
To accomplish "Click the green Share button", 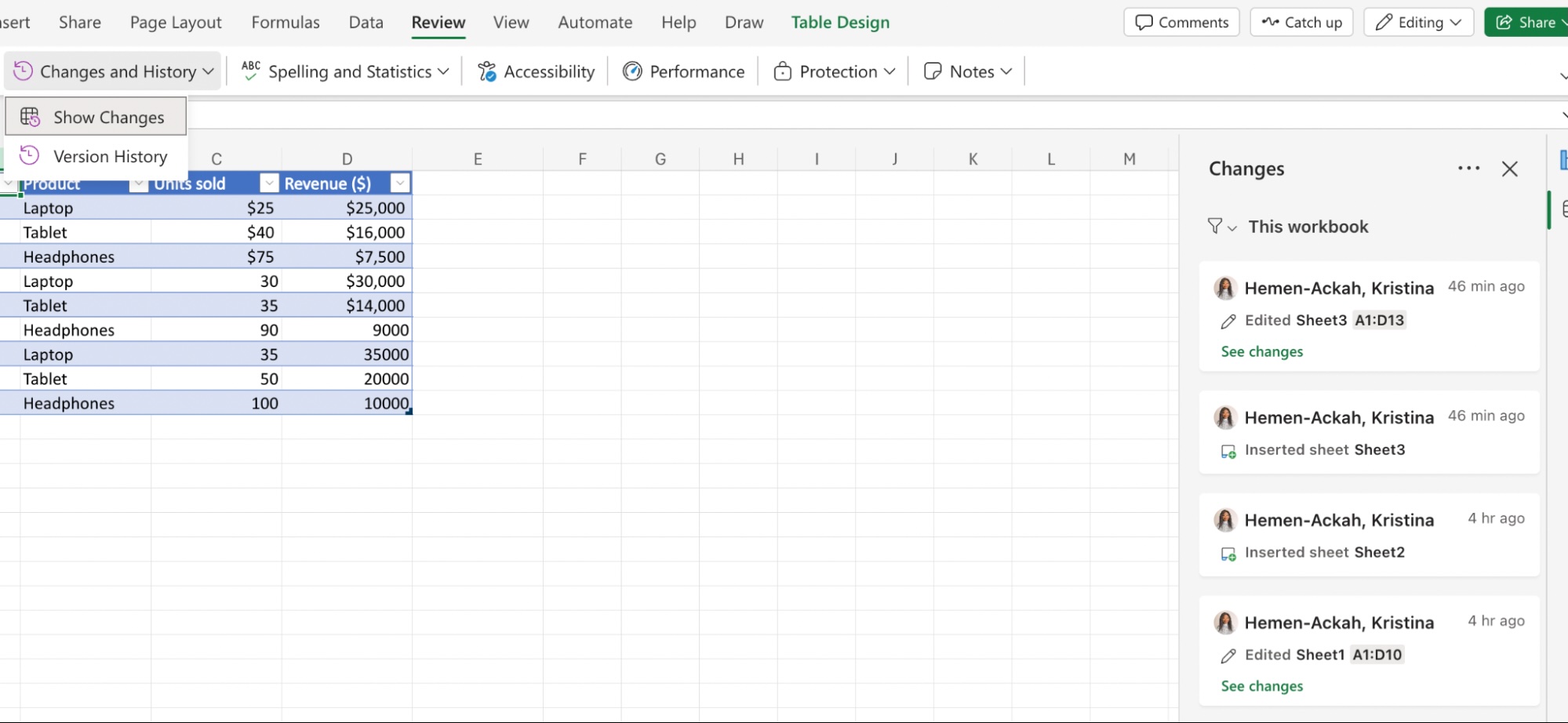I will (x=1526, y=22).
